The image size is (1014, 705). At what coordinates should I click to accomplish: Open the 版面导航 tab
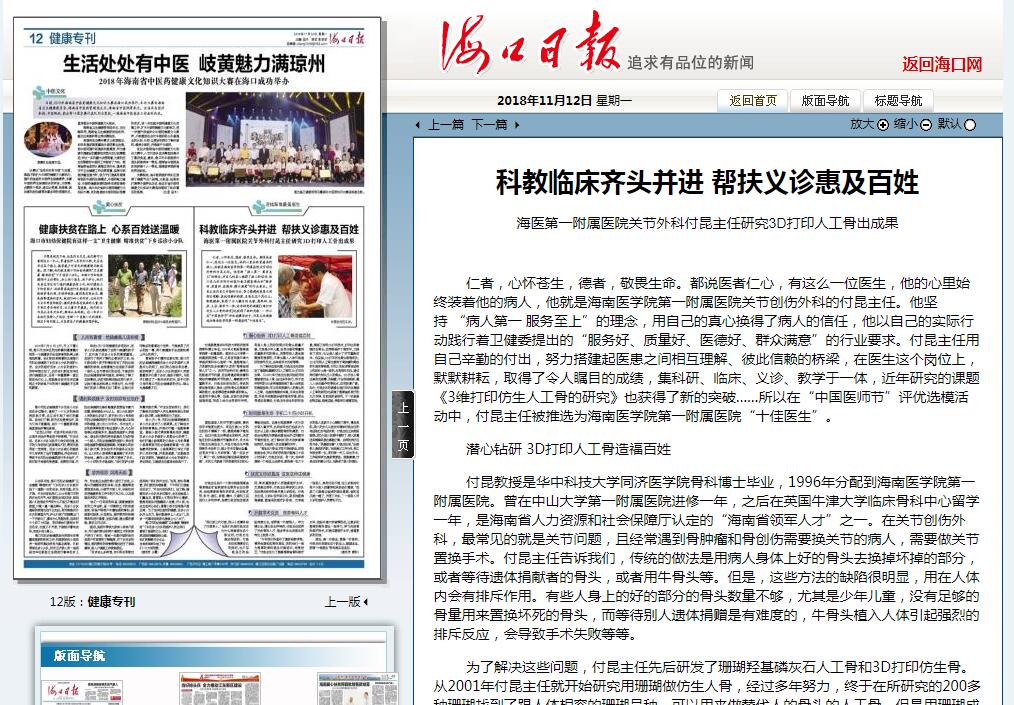[x=825, y=101]
